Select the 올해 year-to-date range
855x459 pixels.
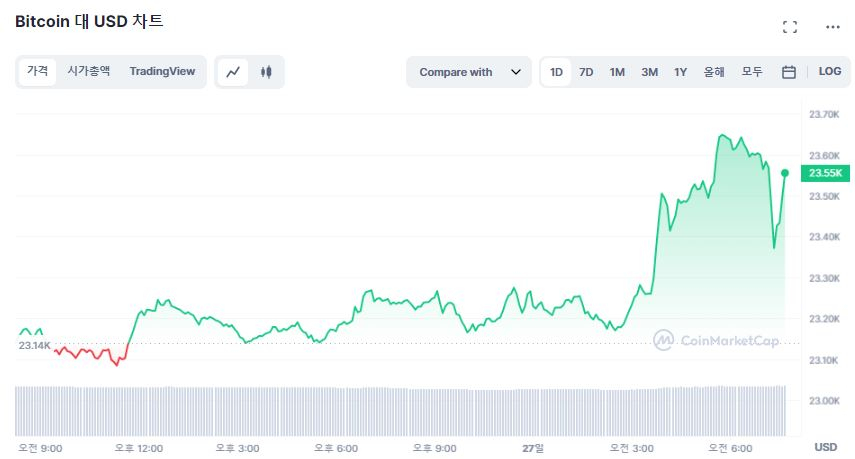714,72
